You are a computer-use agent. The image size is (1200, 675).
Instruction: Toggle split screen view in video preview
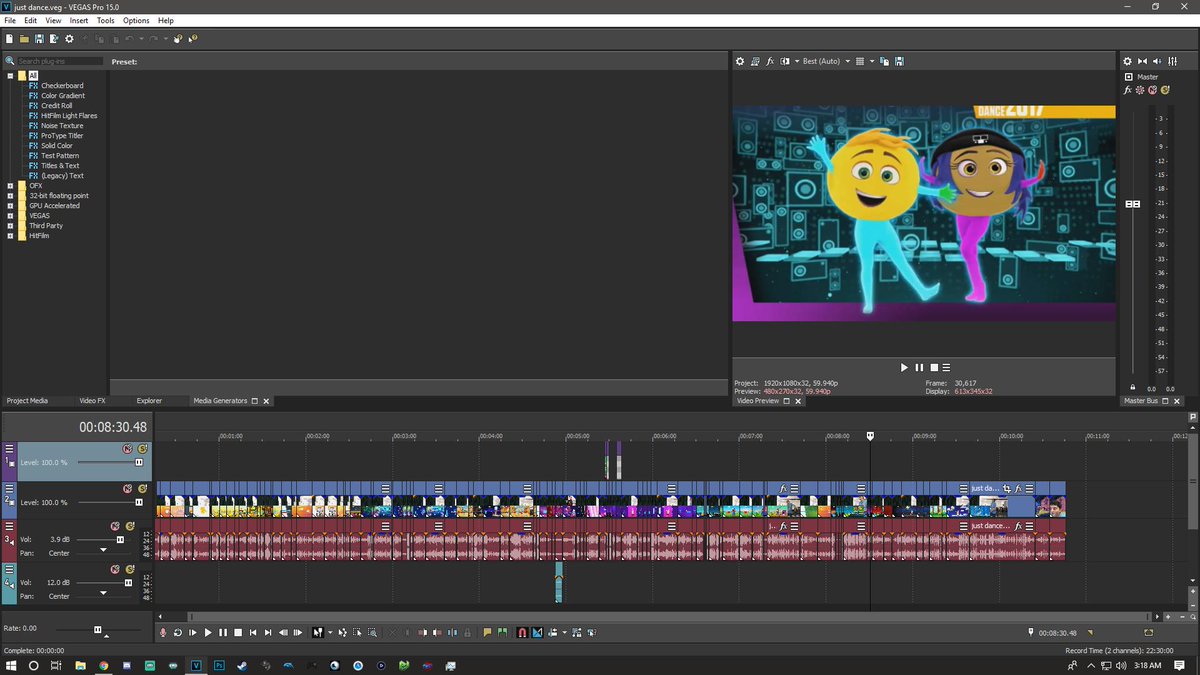point(785,61)
